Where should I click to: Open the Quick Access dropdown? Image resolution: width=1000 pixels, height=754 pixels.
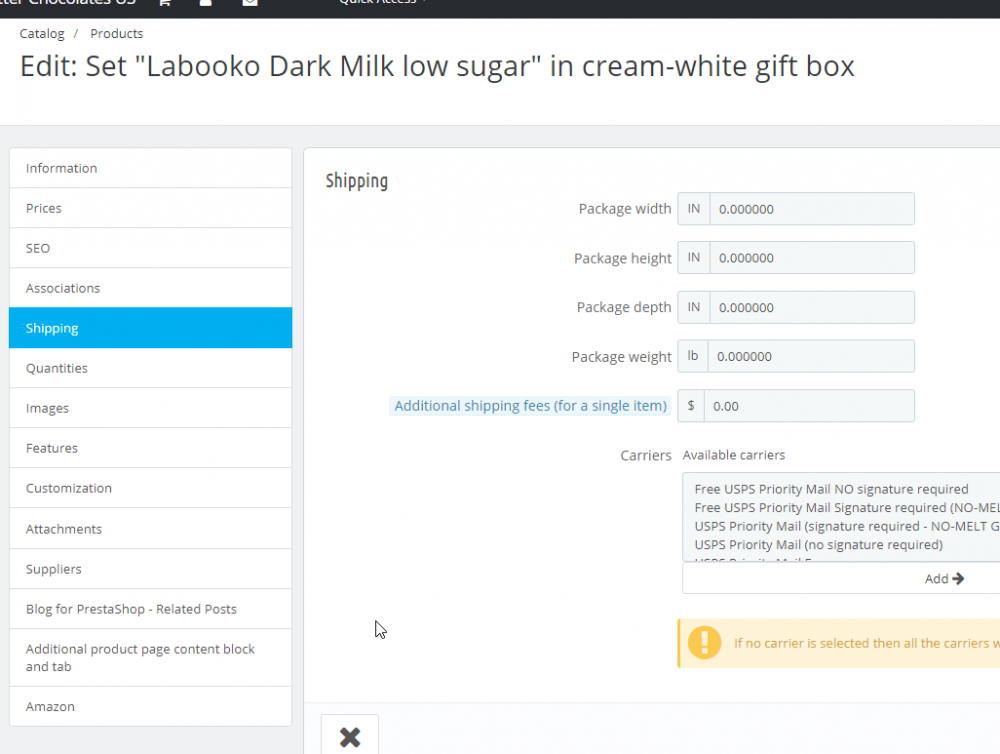pos(384,3)
